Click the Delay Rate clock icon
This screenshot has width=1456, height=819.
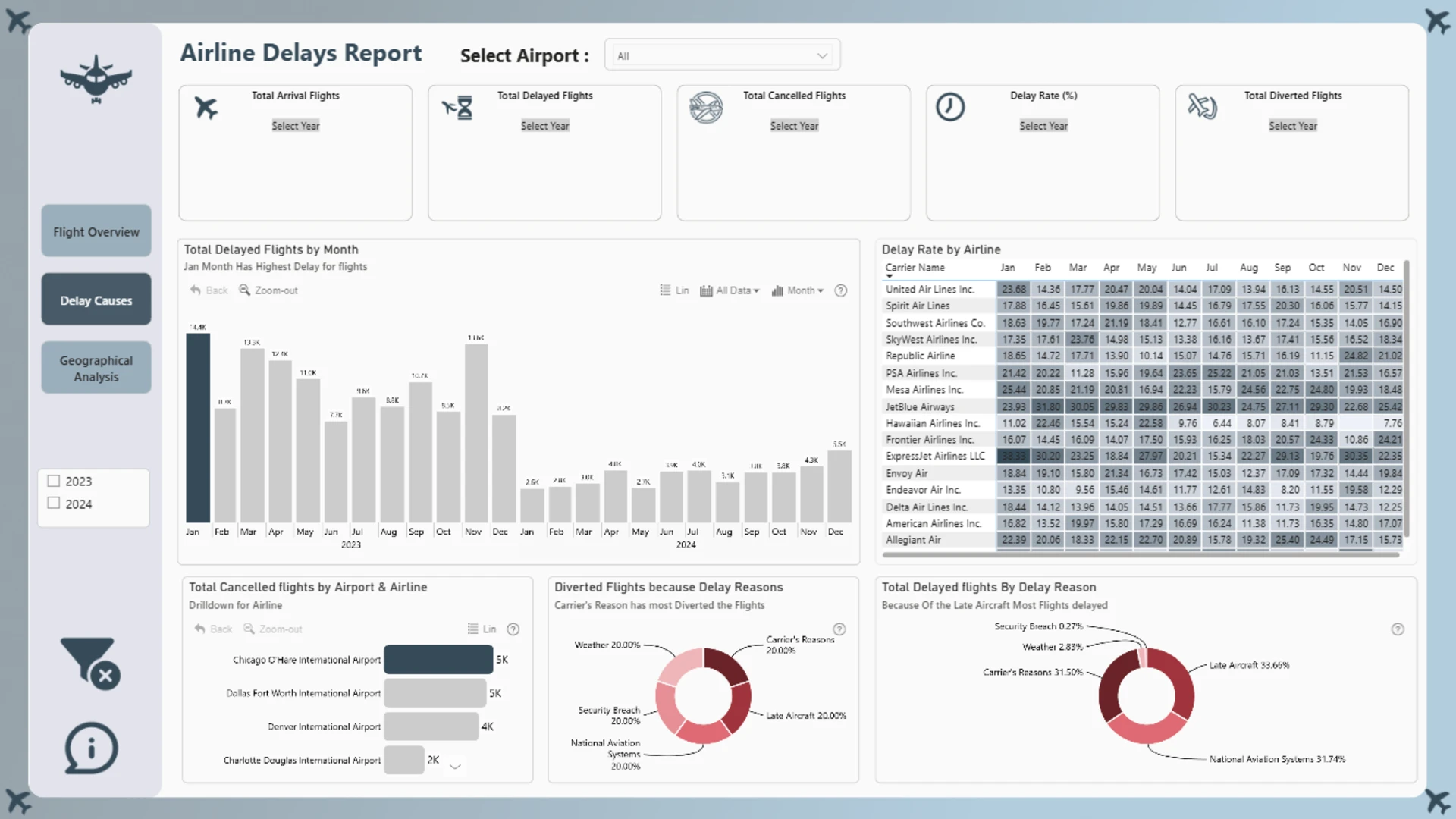(x=950, y=107)
